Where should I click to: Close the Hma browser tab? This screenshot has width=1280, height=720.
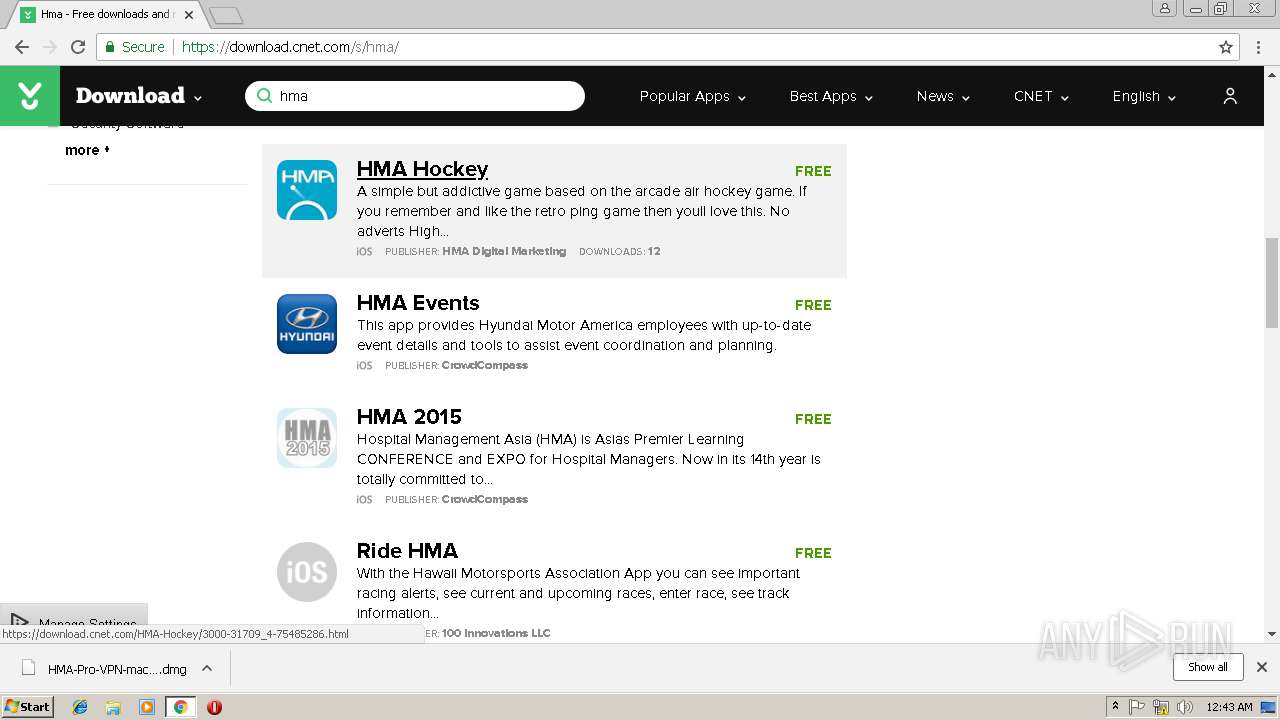click(189, 15)
